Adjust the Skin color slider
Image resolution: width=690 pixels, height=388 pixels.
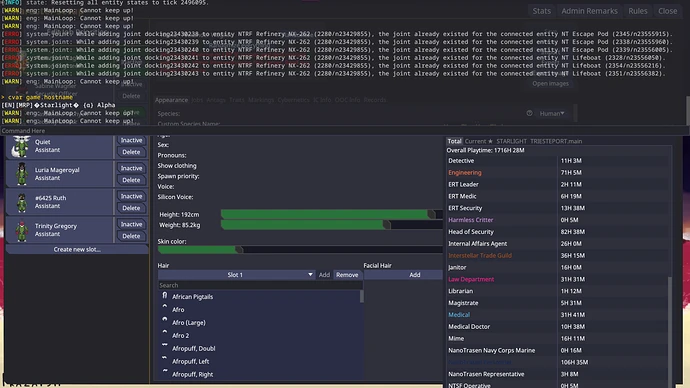pyautogui.click(x=300, y=249)
